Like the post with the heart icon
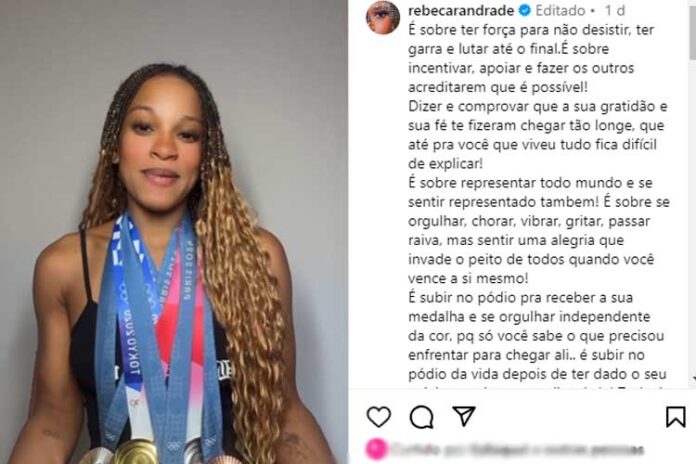696x464 pixels. (x=379, y=417)
